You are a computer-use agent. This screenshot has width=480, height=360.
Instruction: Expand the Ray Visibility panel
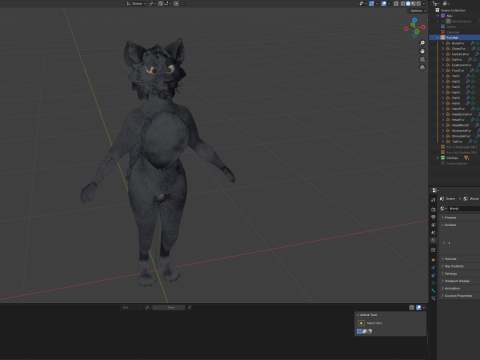(460, 266)
